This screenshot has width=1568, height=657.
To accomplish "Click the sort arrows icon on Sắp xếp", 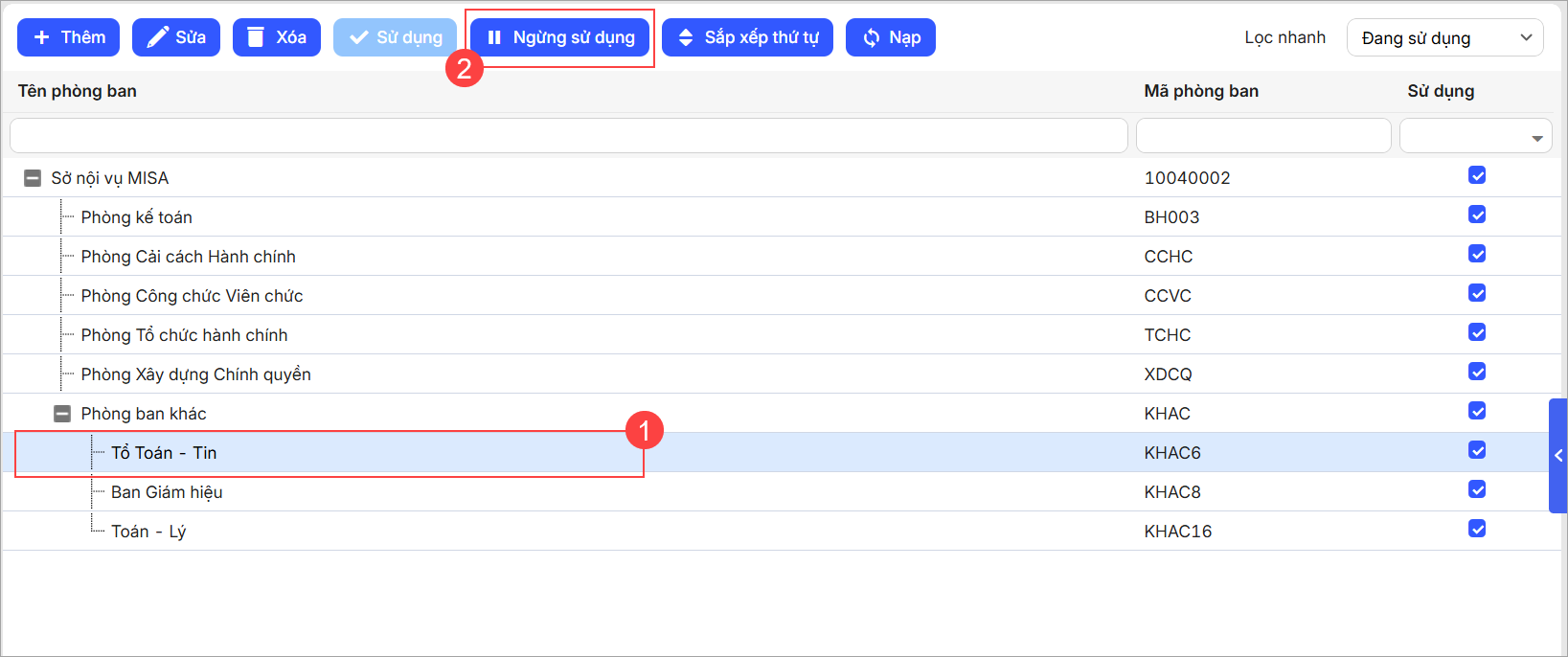I will point(686,37).
